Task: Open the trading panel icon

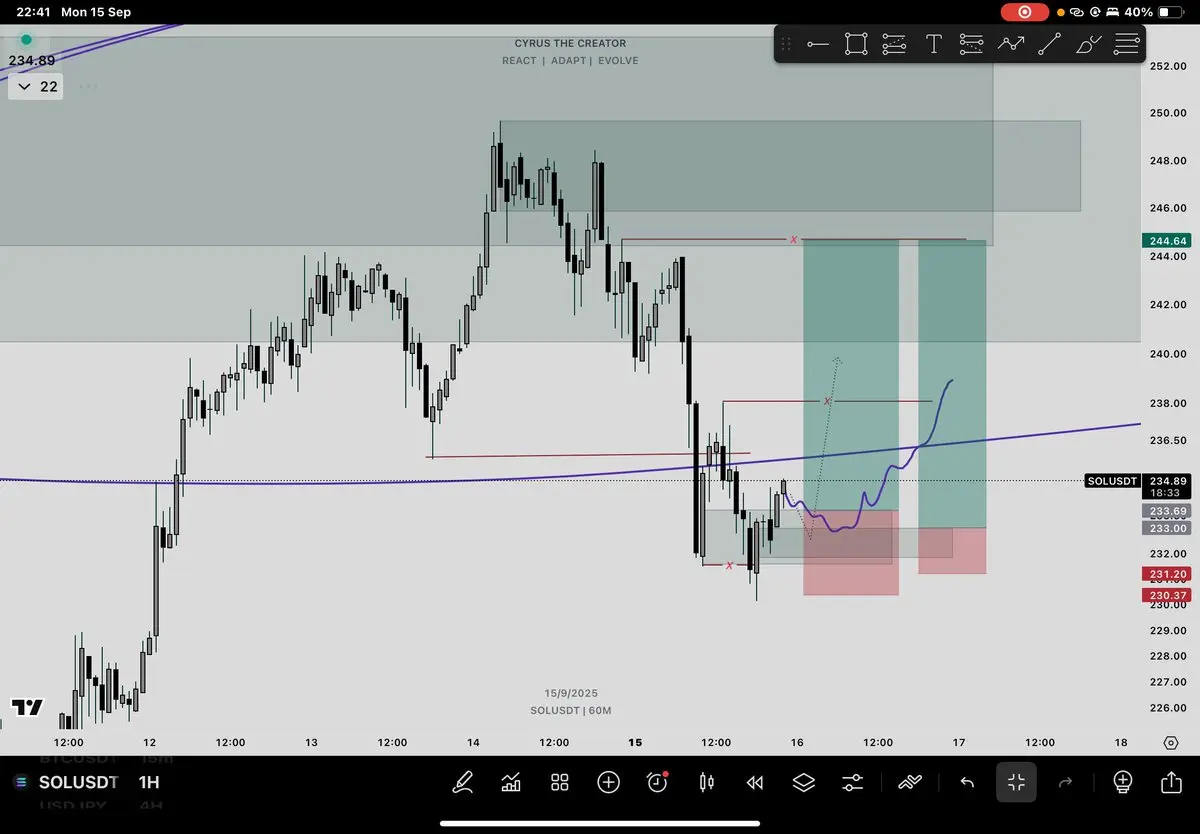Action: click(x=910, y=782)
